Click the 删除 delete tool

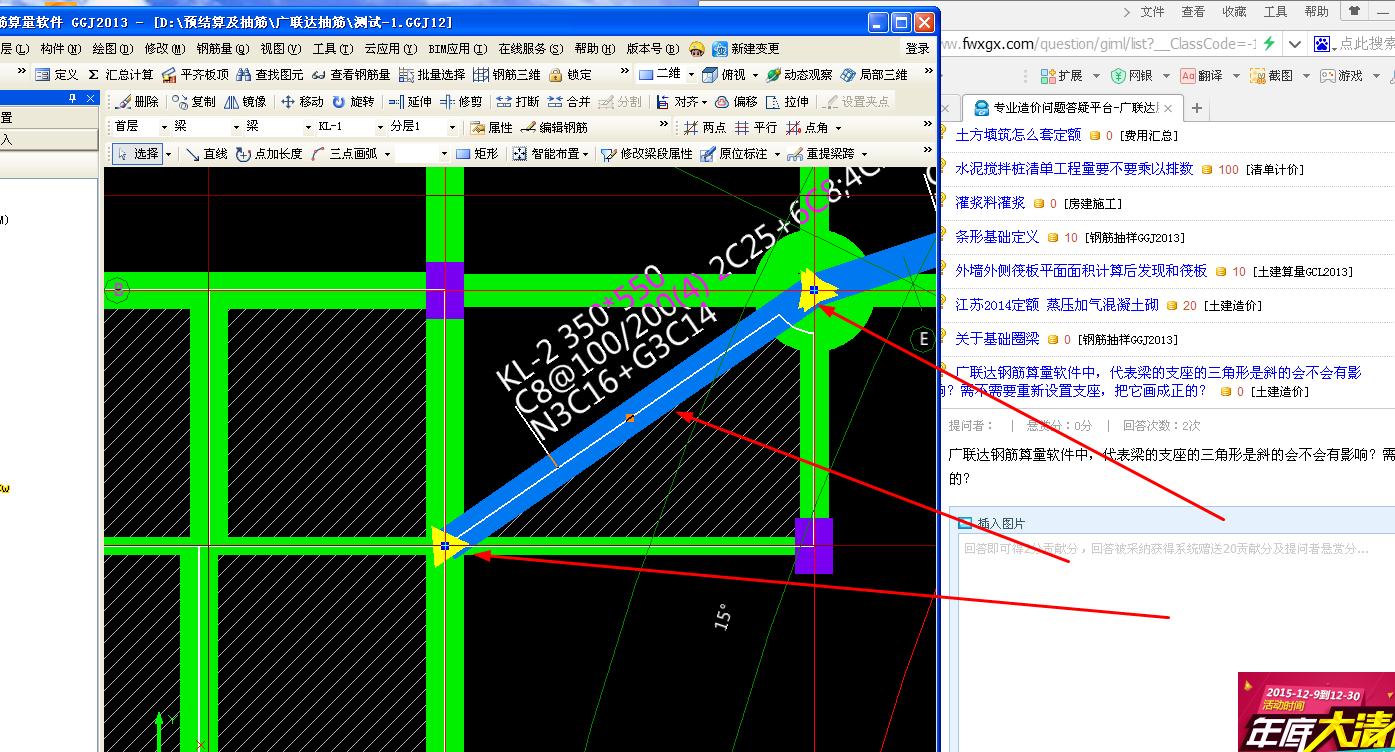click(137, 102)
